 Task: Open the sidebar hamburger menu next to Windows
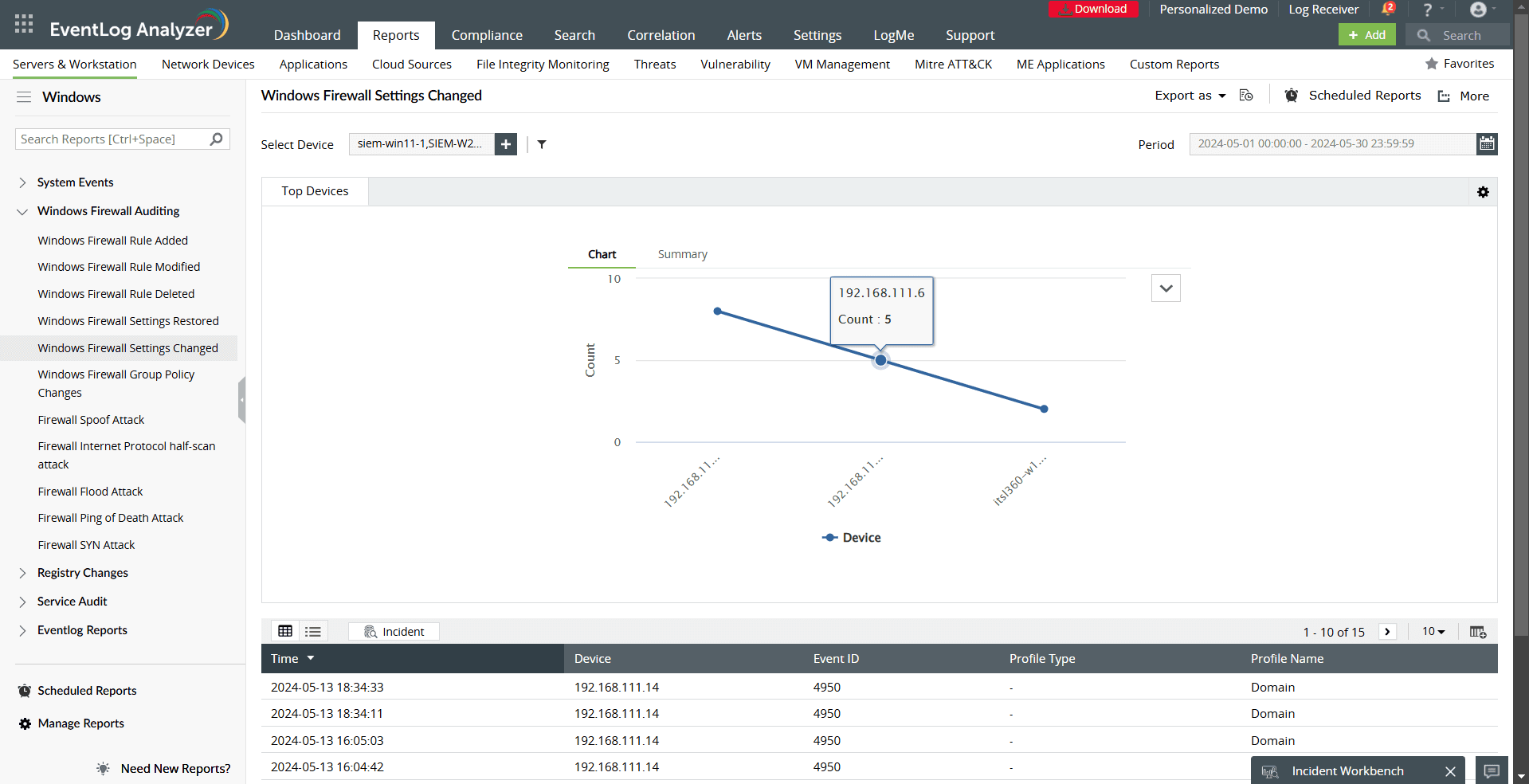coord(24,96)
